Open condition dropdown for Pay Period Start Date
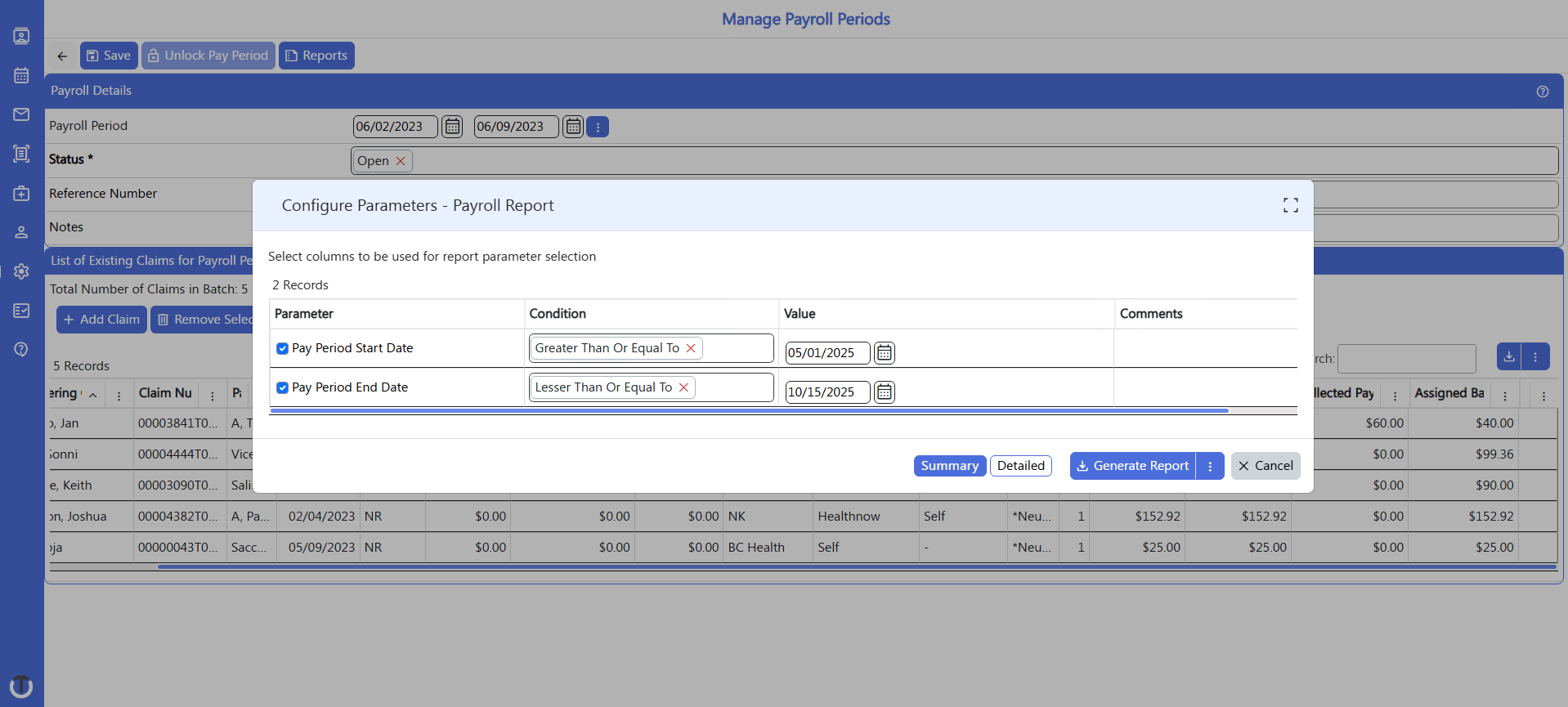Screen dimensions: 1568x707 click(x=651, y=348)
